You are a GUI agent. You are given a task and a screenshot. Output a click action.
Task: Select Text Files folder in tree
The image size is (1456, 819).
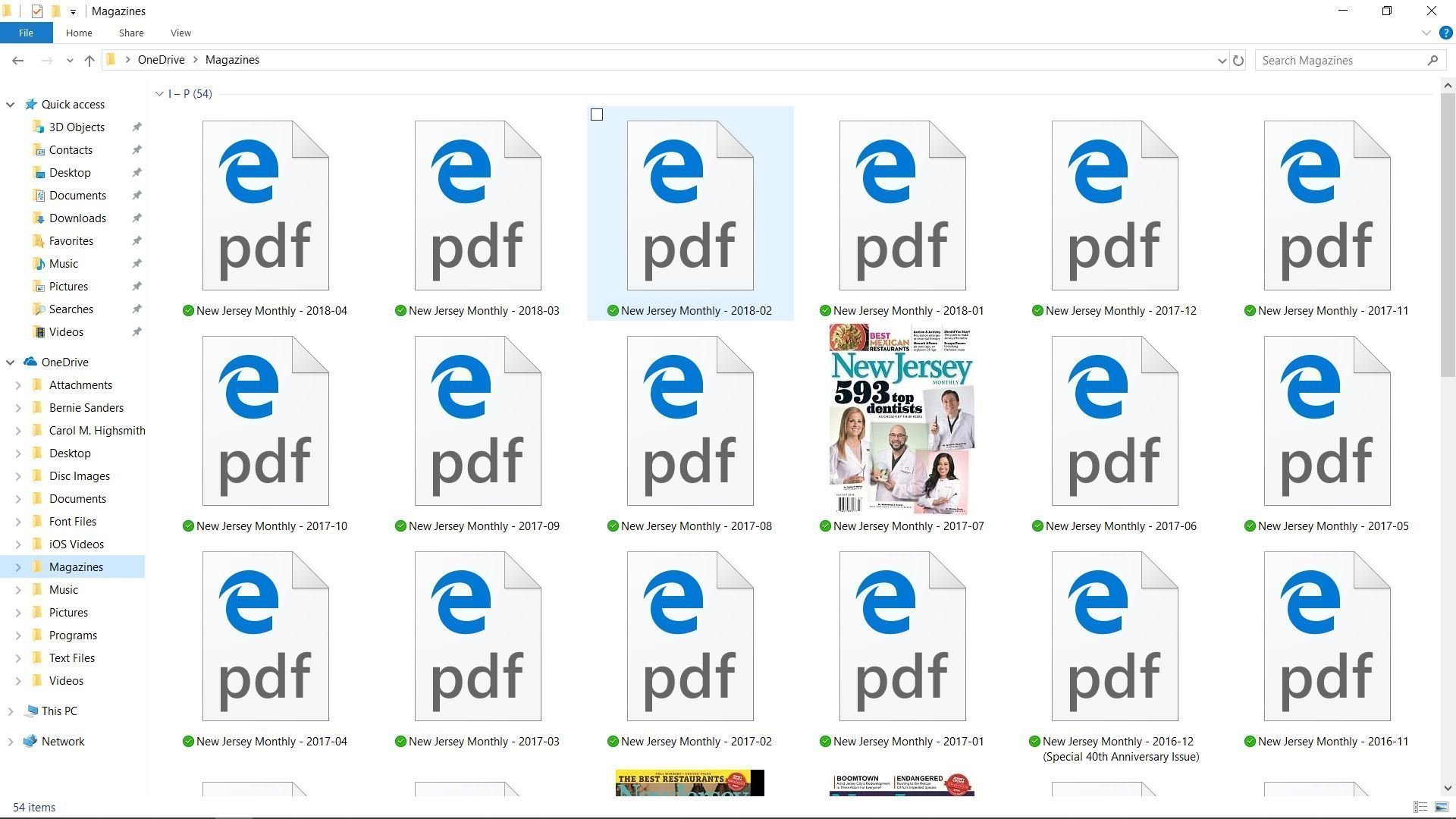click(x=72, y=658)
